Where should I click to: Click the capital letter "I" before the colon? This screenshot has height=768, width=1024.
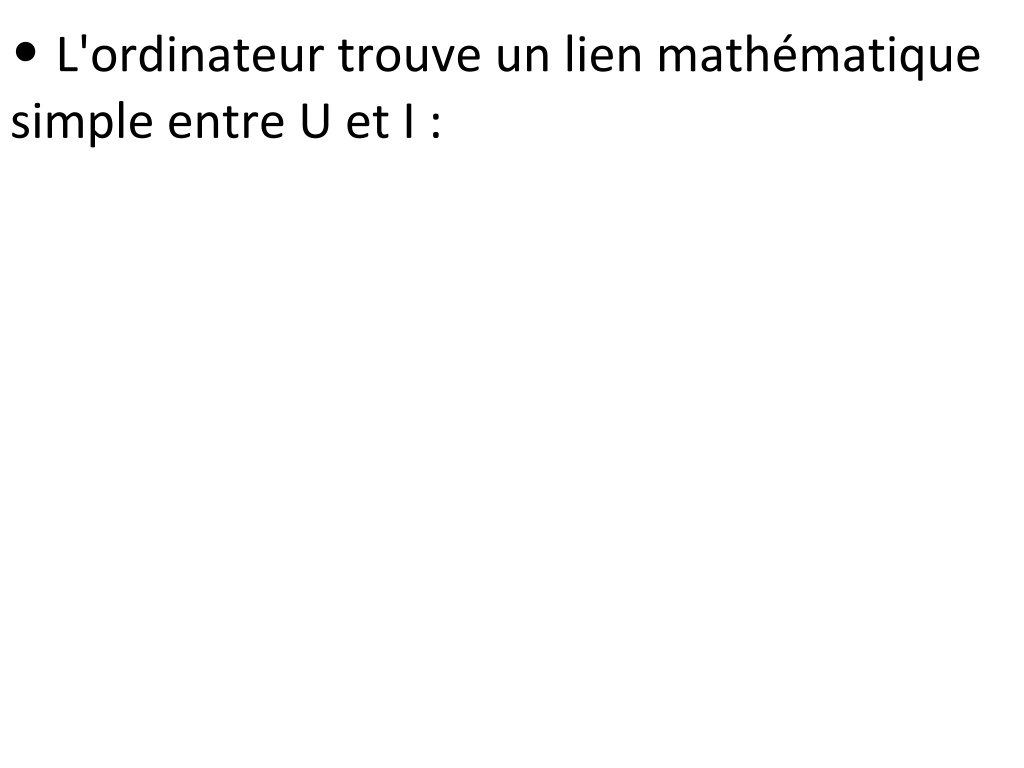[x=409, y=121]
